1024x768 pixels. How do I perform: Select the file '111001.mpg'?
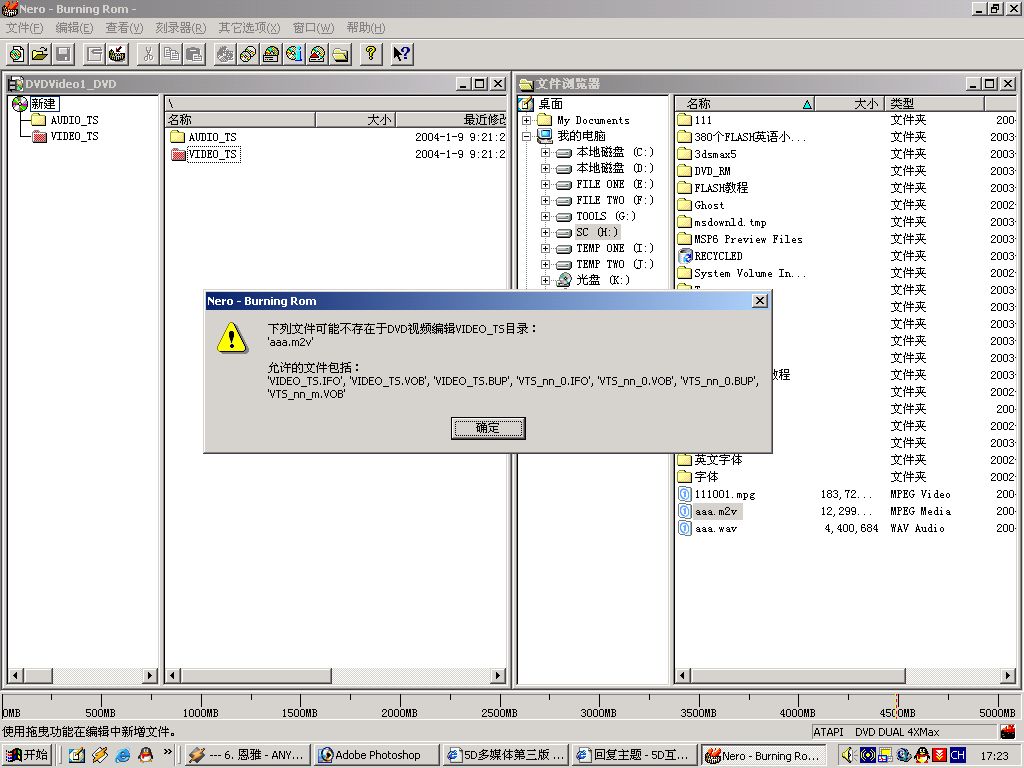coord(717,494)
